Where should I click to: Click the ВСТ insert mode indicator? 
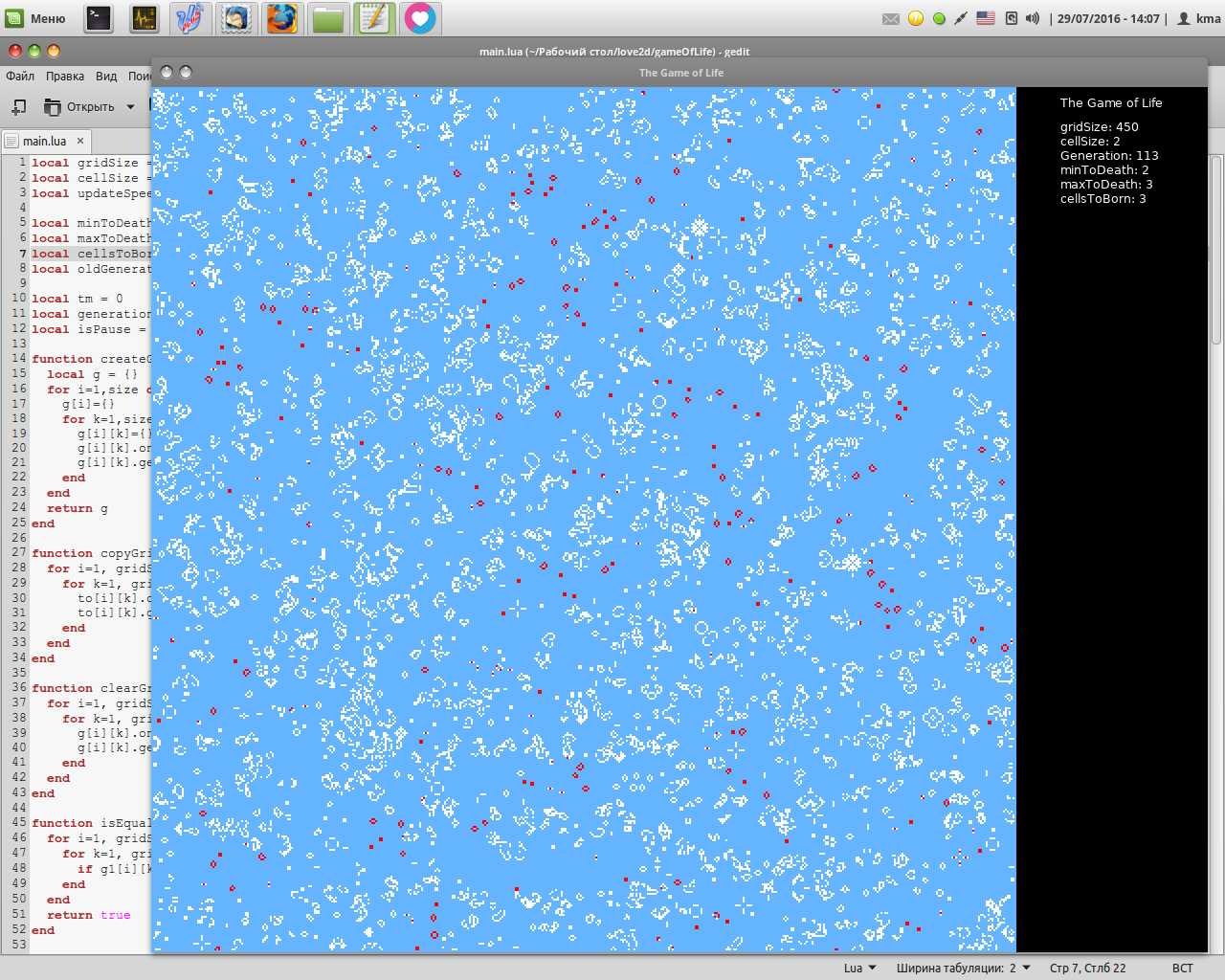tap(1183, 968)
